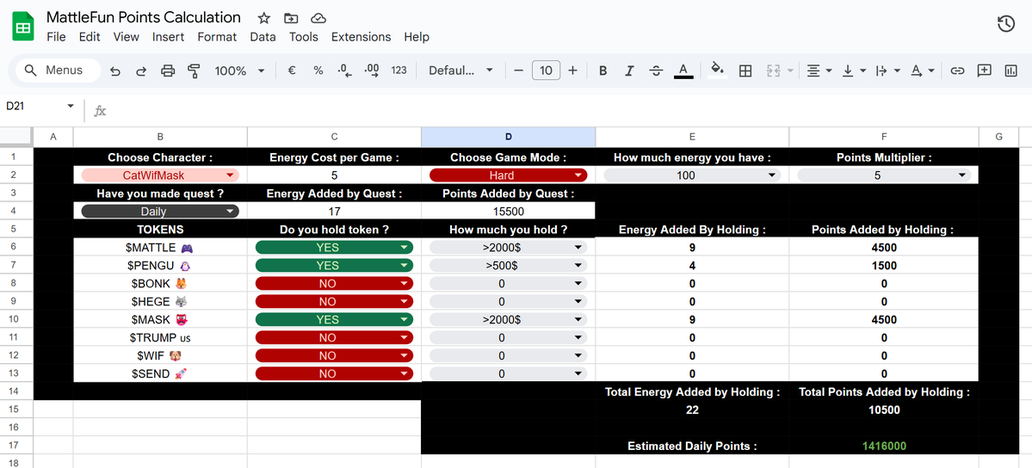Image resolution: width=1032 pixels, height=468 pixels.
Task: Click the Insert link icon
Action: point(957,71)
